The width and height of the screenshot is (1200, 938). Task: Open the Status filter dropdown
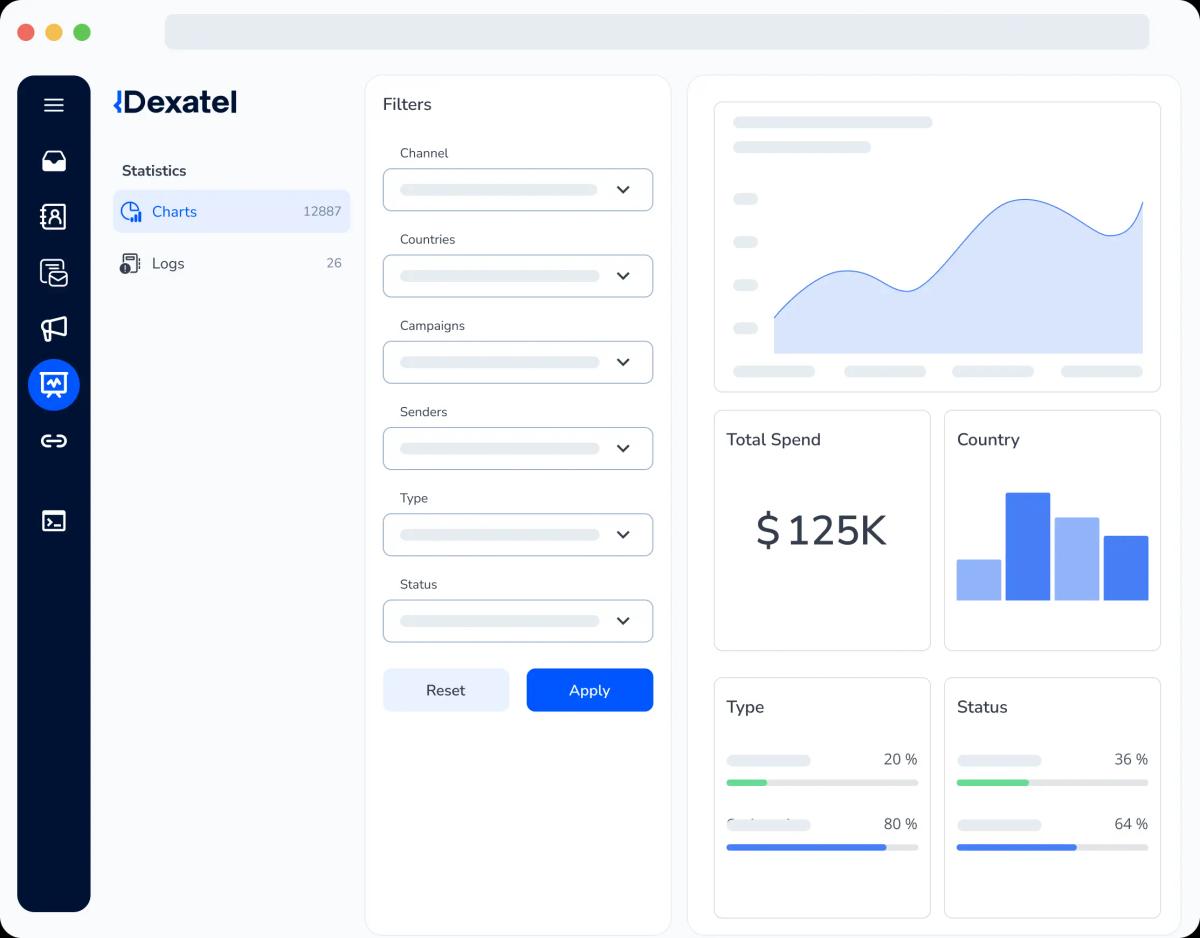517,621
